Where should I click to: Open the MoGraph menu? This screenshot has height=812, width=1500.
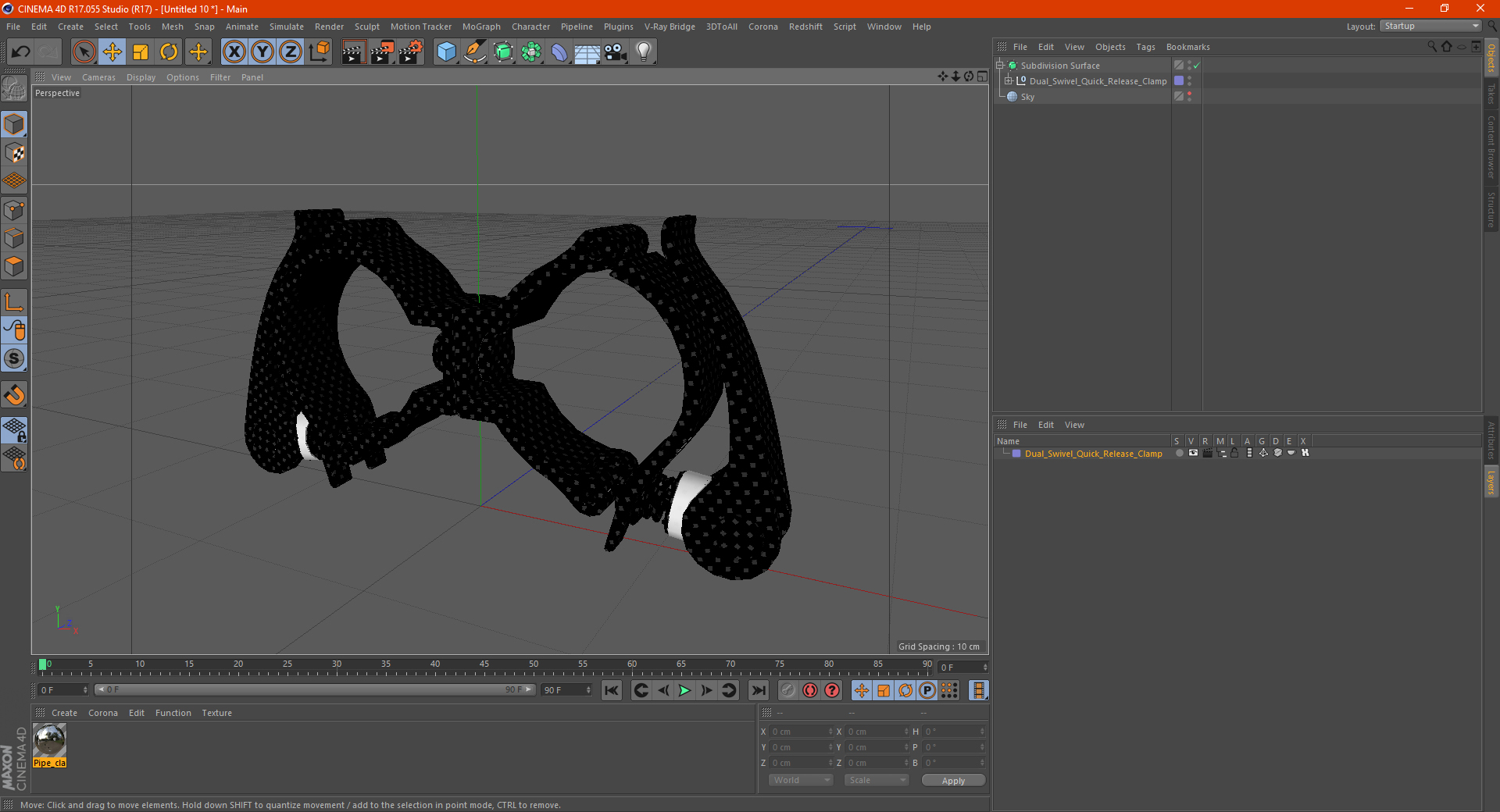click(481, 27)
